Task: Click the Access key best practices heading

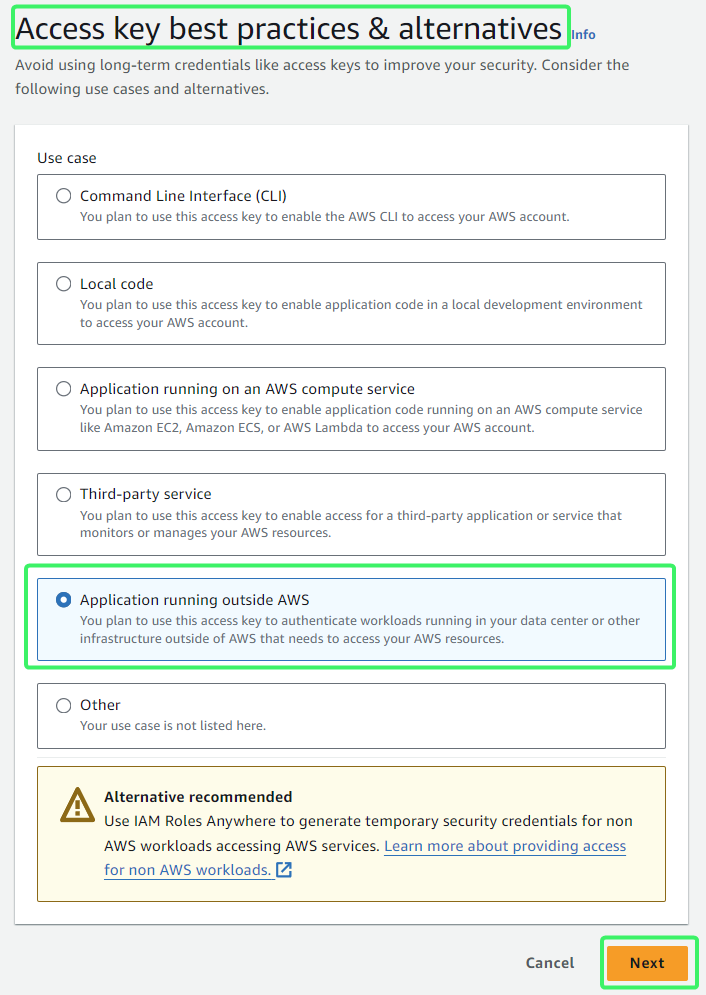Action: (289, 29)
